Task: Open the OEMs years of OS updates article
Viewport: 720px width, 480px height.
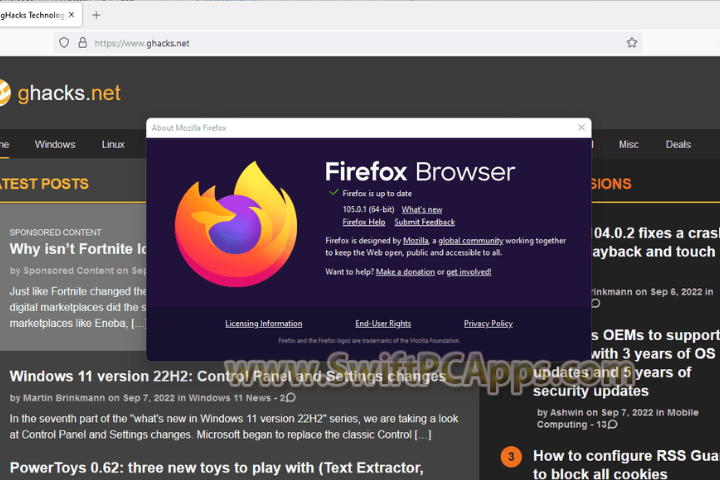Action: coord(626,363)
